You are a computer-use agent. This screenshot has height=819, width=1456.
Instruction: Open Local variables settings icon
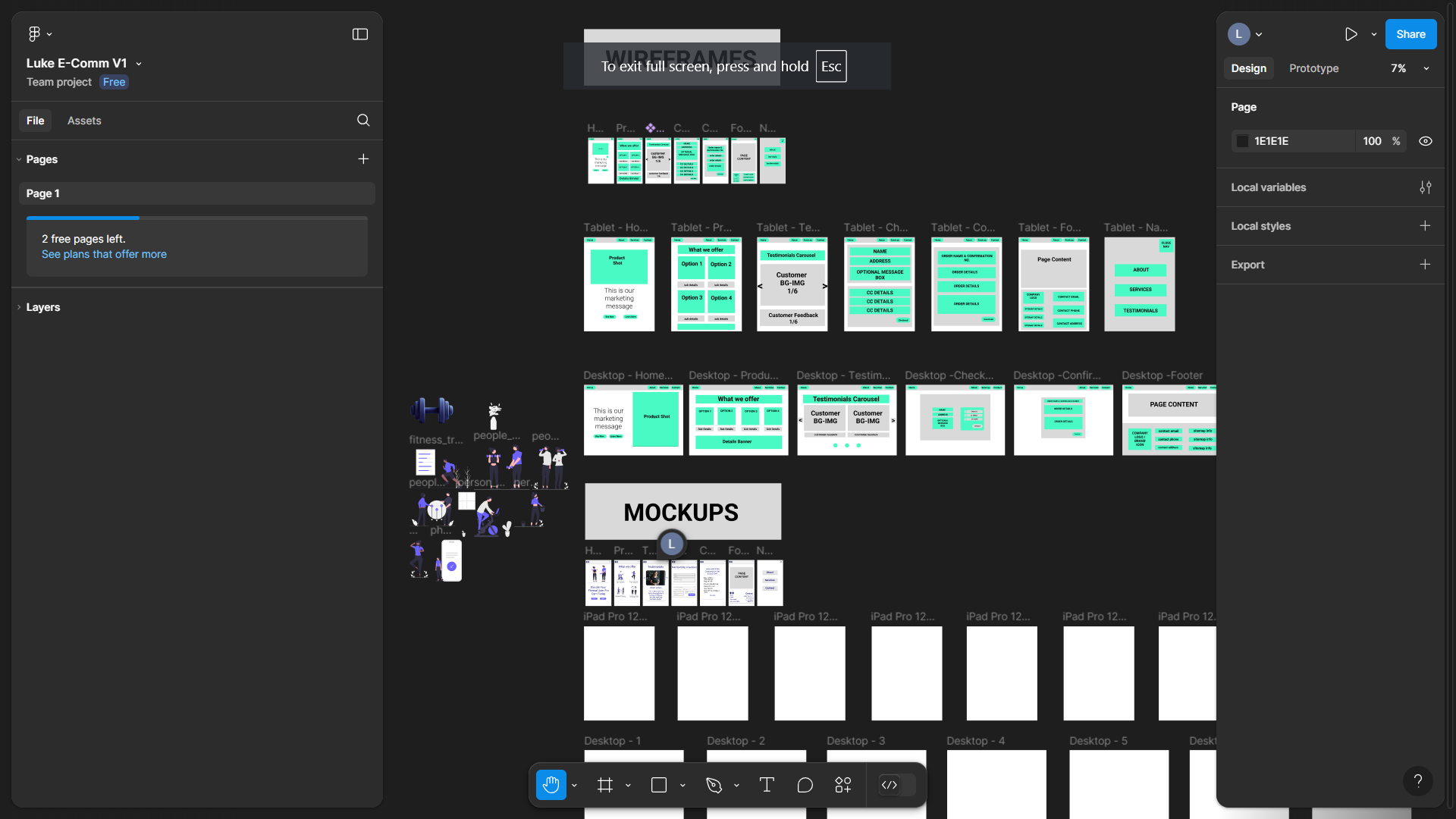tap(1426, 187)
